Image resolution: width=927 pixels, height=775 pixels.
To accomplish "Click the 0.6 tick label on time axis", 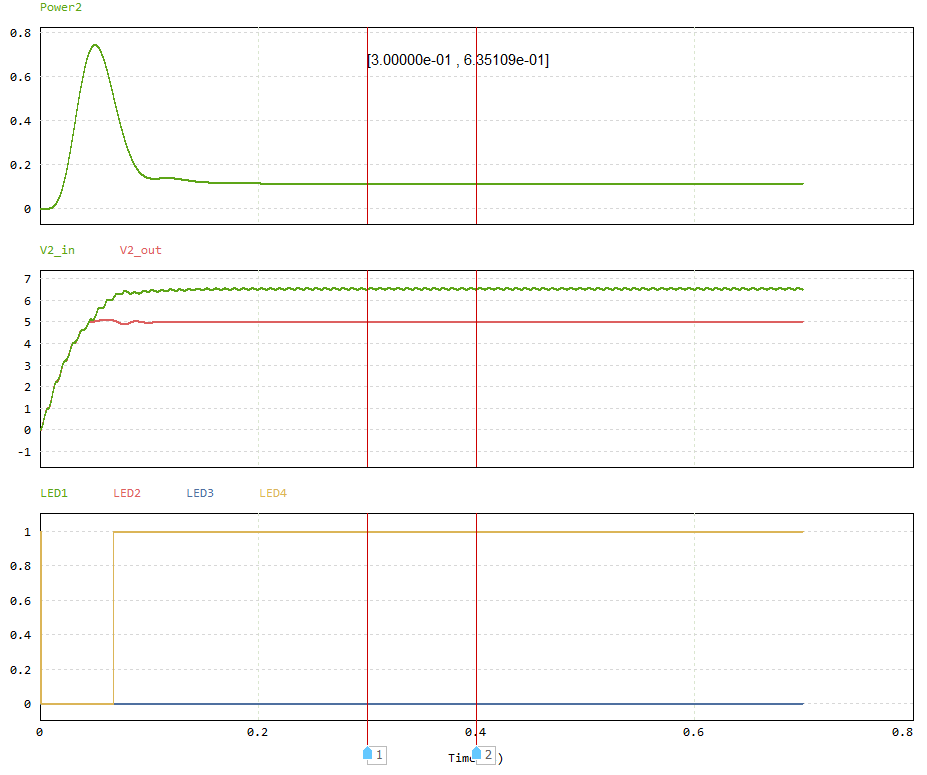I will pos(693,732).
